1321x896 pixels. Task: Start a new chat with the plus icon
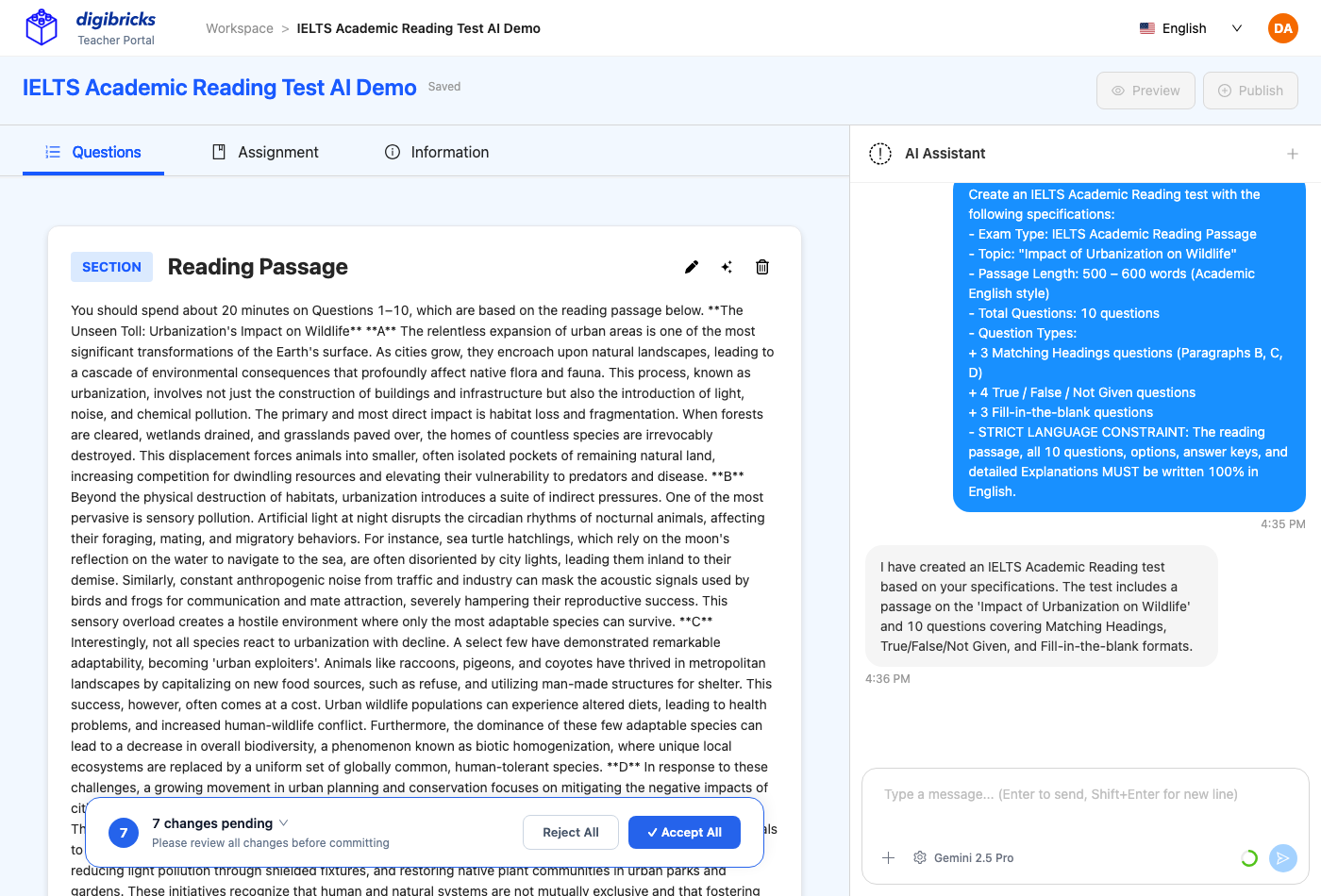click(x=1293, y=154)
